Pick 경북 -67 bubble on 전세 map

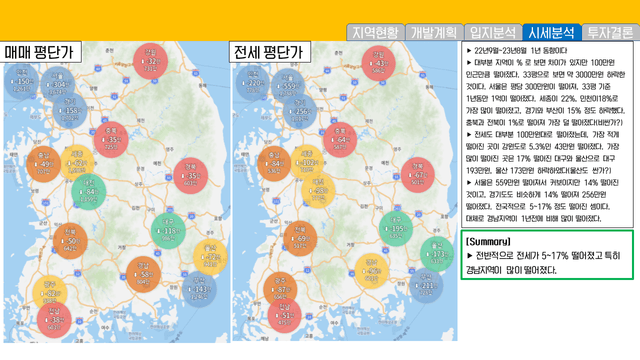tap(418, 175)
